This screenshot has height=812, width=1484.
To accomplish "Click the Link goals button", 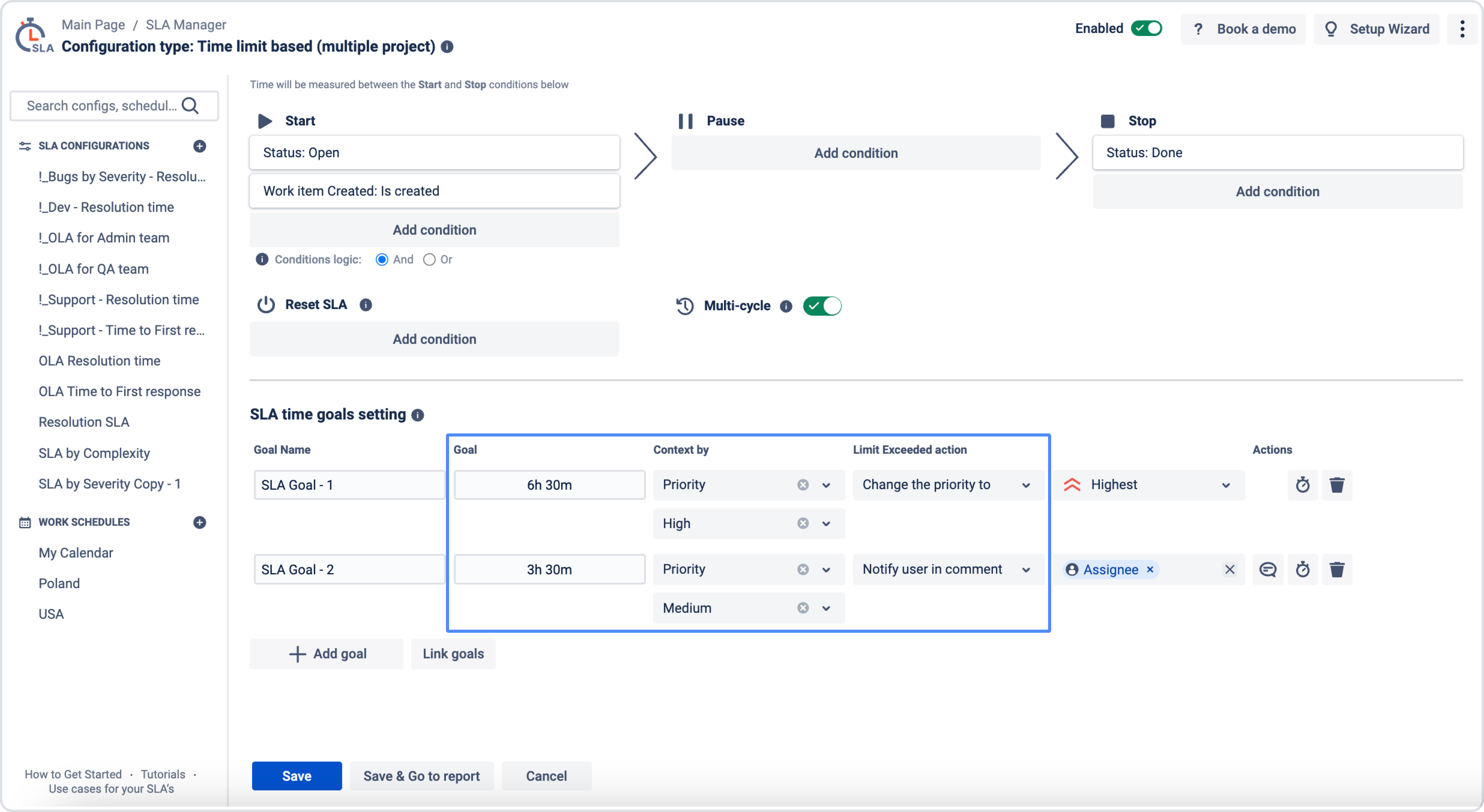I will pos(453,654).
